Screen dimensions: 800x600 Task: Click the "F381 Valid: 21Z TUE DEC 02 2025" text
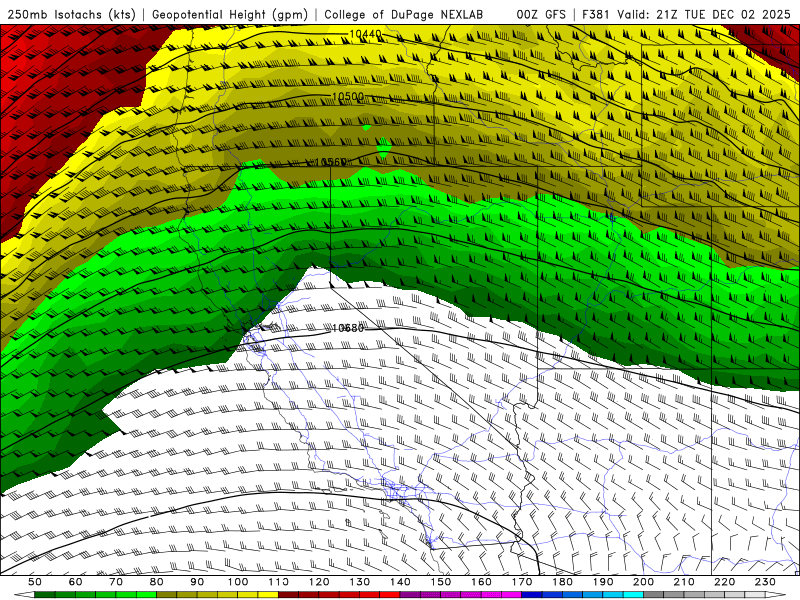[x=686, y=14]
